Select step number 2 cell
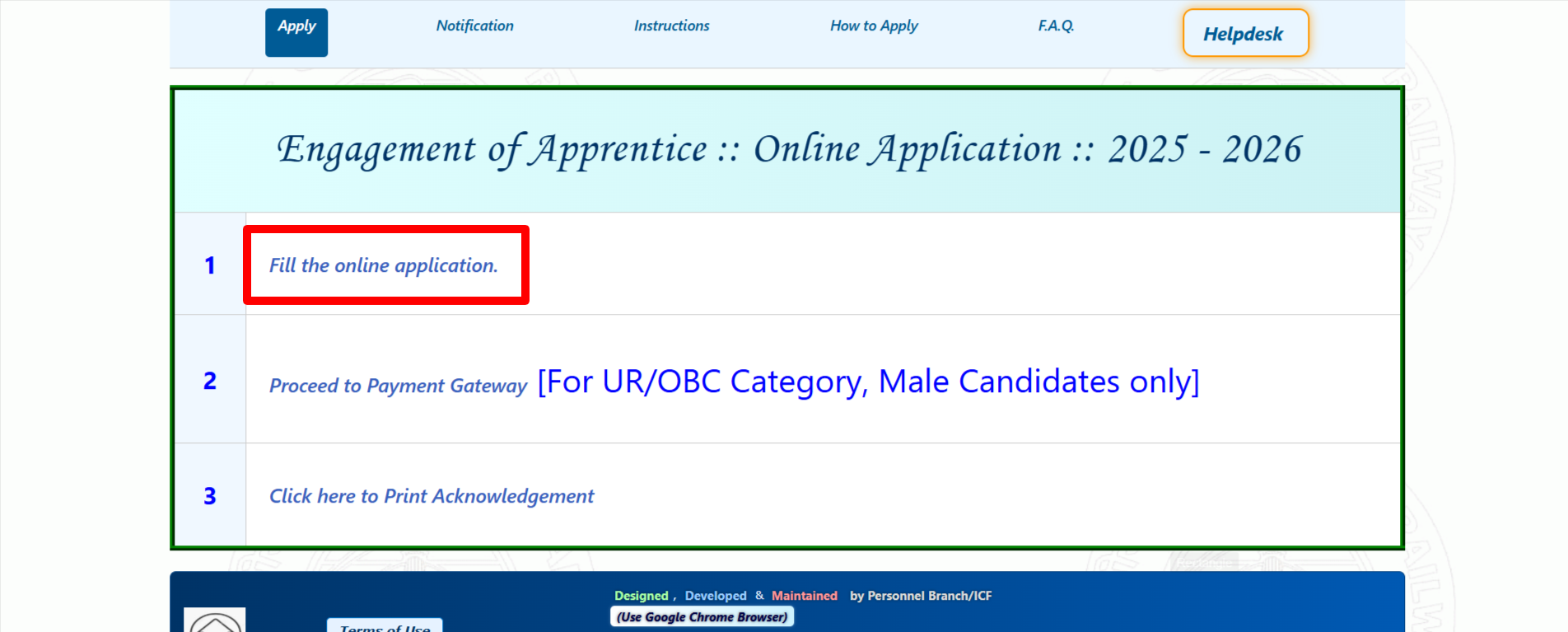 210,381
